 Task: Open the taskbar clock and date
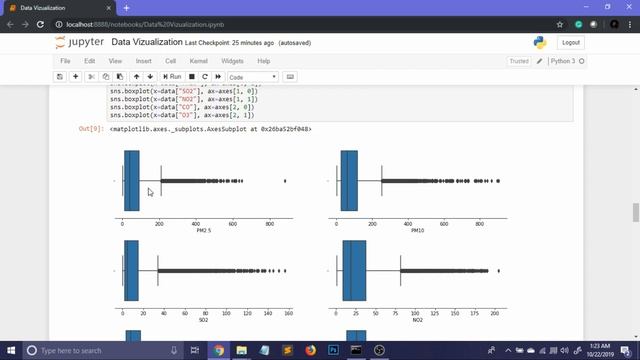click(x=600, y=350)
